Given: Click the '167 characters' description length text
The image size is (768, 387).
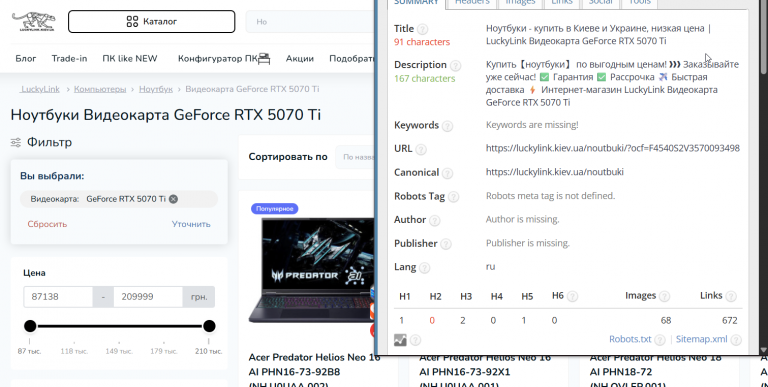Looking at the screenshot, I should click(x=425, y=78).
